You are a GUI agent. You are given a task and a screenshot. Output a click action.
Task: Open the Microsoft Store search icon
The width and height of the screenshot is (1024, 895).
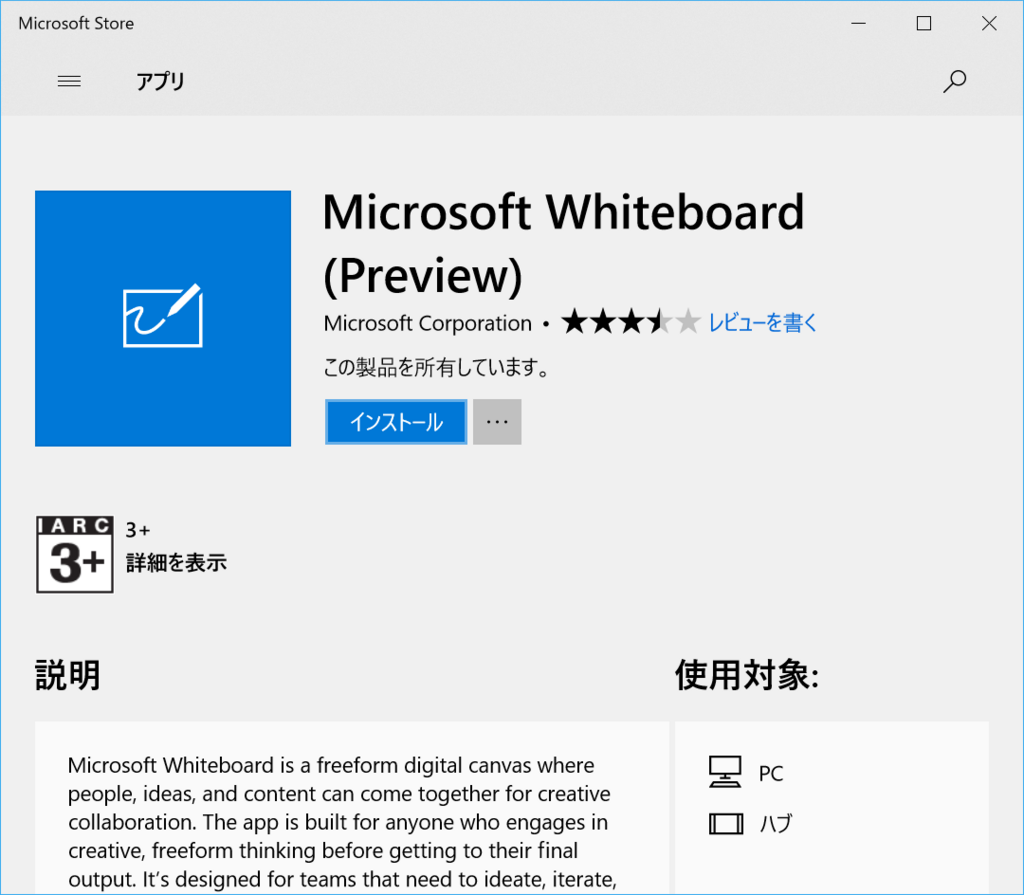point(954,81)
